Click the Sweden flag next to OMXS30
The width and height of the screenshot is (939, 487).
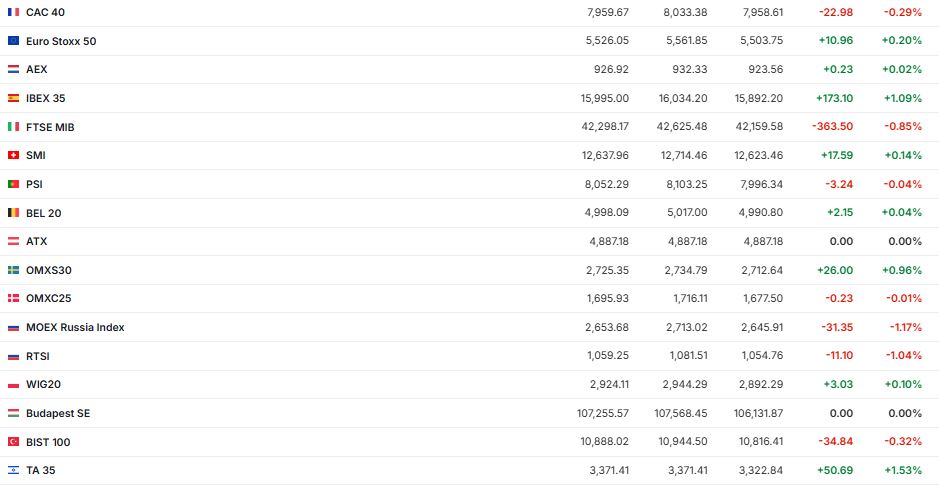pos(13,270)
